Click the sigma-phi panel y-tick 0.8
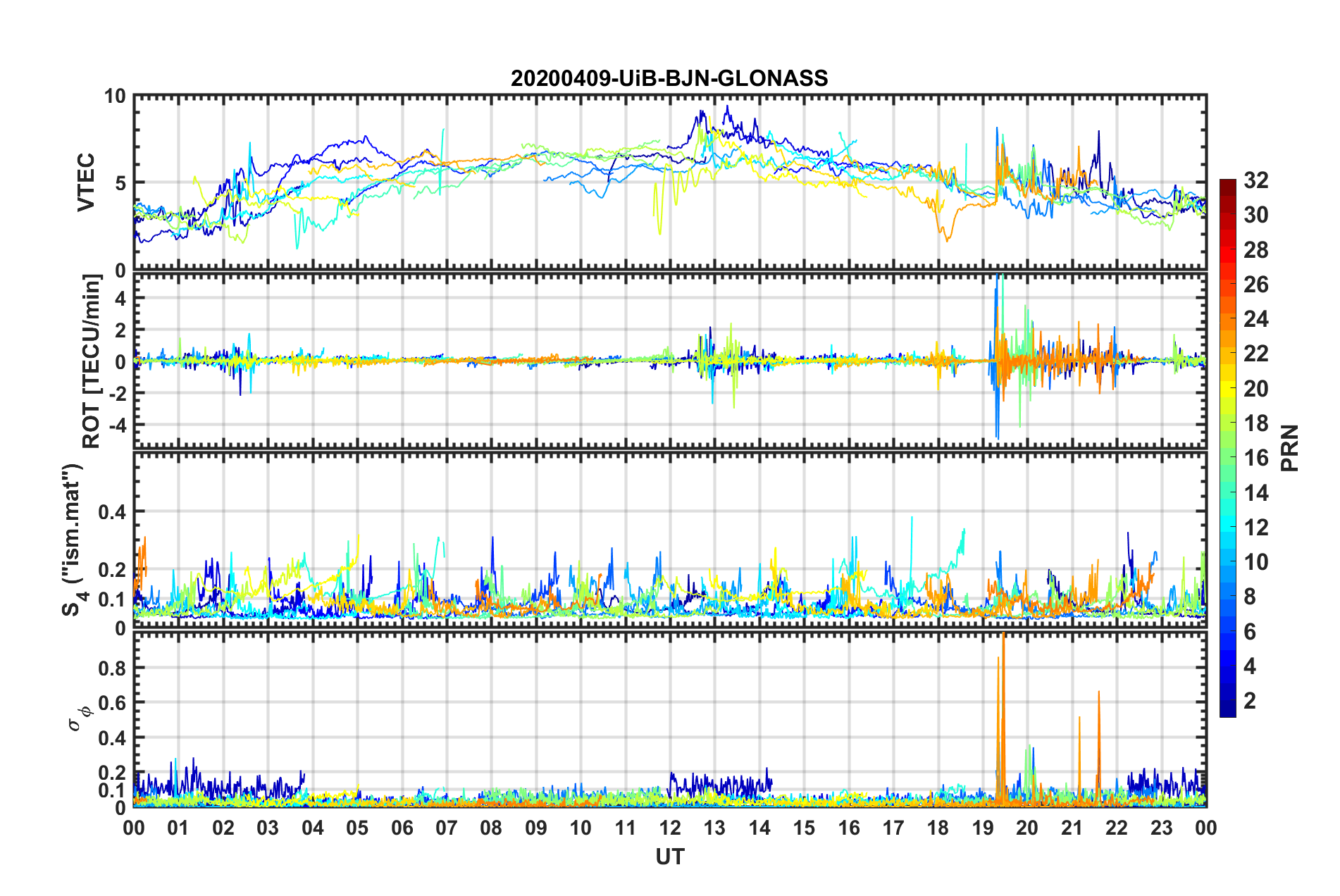Screen dimensions: 1340x896 click(x=112, y=668)
